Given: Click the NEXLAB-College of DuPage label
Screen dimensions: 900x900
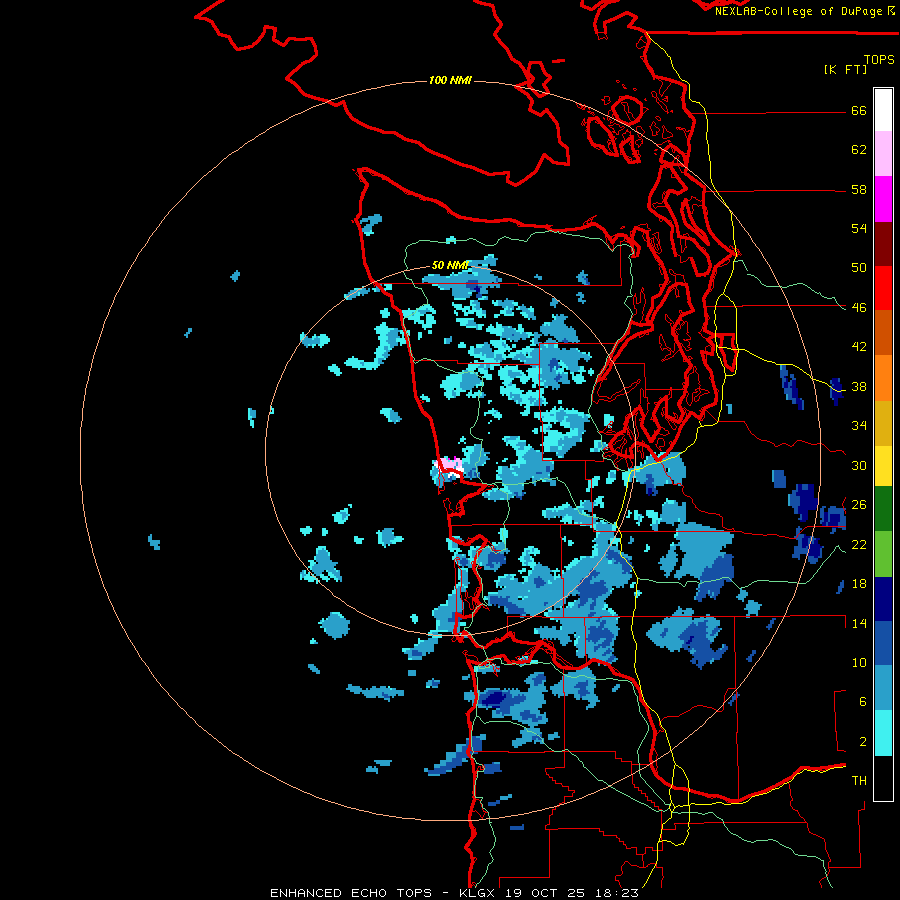Looking at the screenshot, I should click(798, 11).
